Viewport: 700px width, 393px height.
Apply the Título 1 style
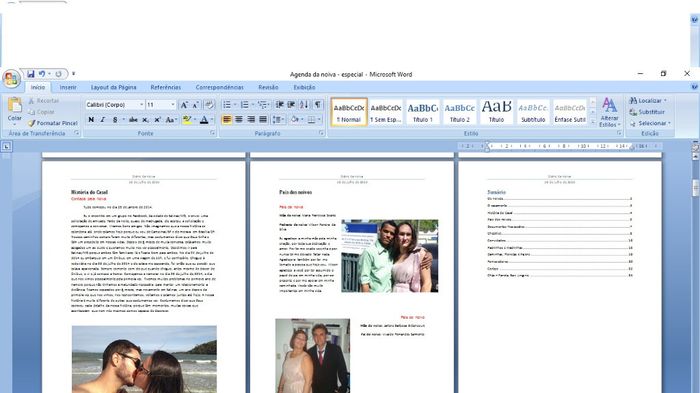pyautogui.click(x=423, y=112)
